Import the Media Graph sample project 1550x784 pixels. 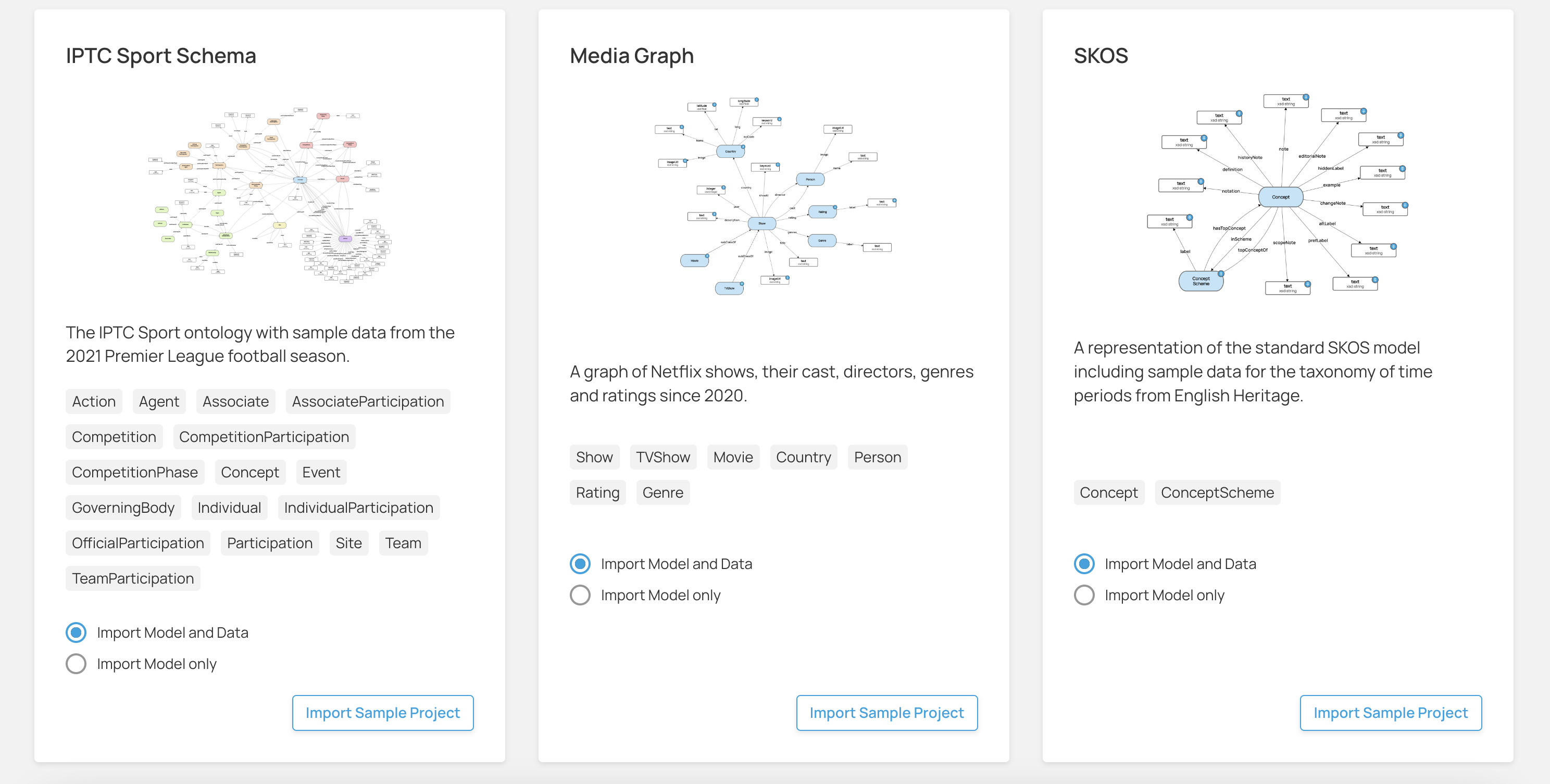(x=886, y=713)
